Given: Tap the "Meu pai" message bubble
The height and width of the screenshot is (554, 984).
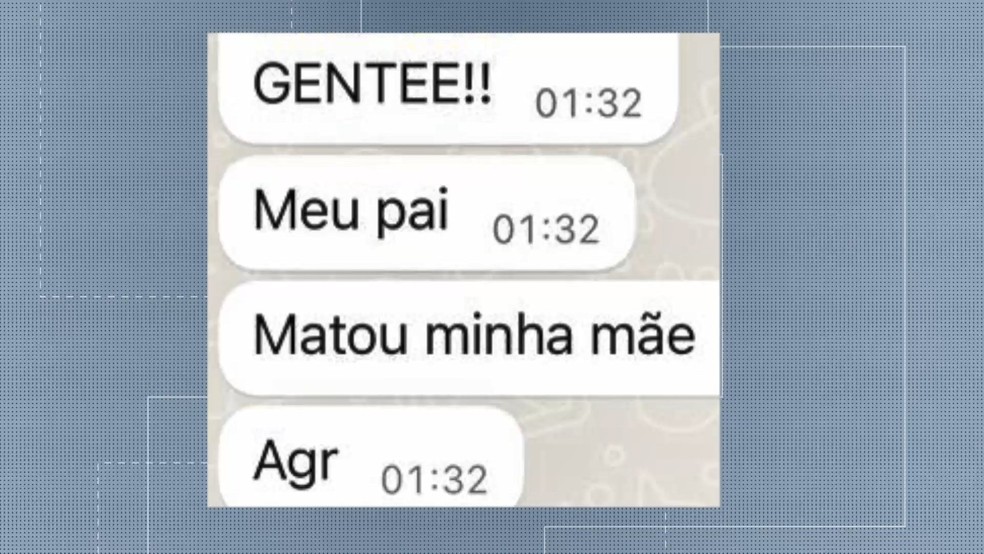Looking at the screenshot, I should coord(427,213).
